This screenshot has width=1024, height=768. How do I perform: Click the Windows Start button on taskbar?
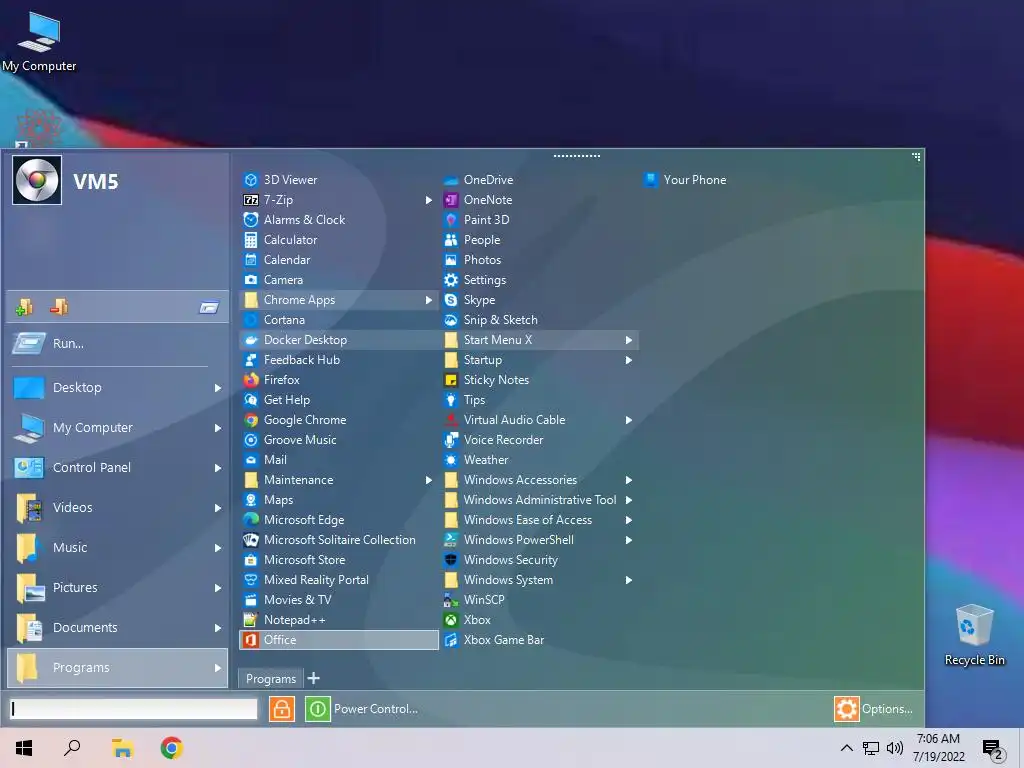click(x=24, y=748)
